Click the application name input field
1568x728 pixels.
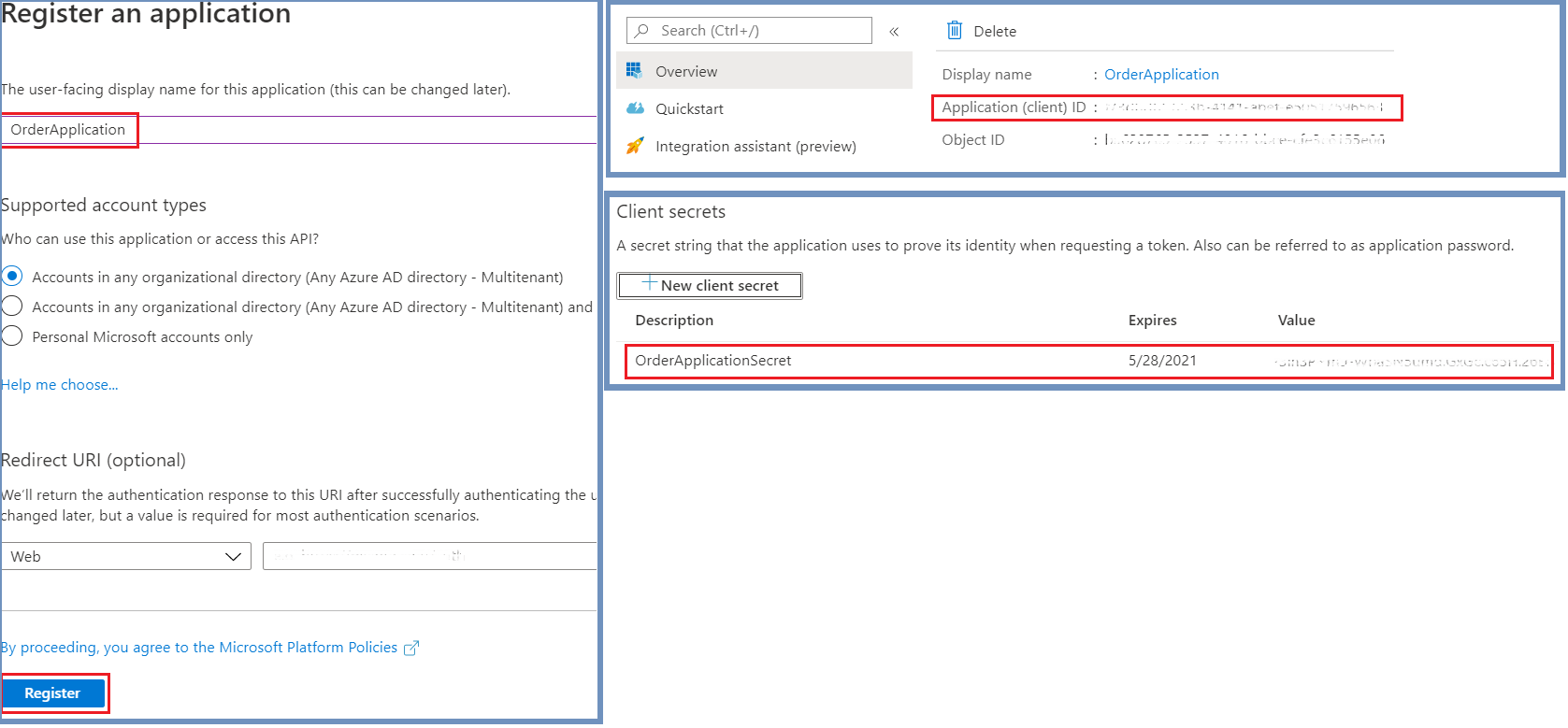[x=299, y=130]
